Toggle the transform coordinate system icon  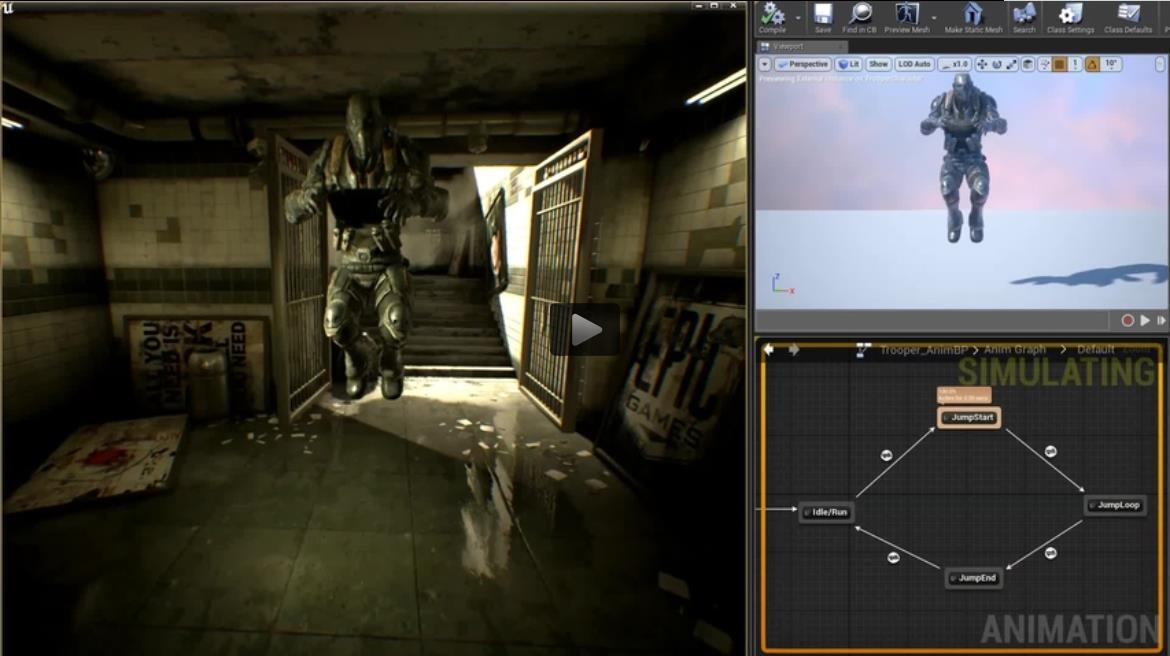pyautogui.click(x=1027, y=65)
